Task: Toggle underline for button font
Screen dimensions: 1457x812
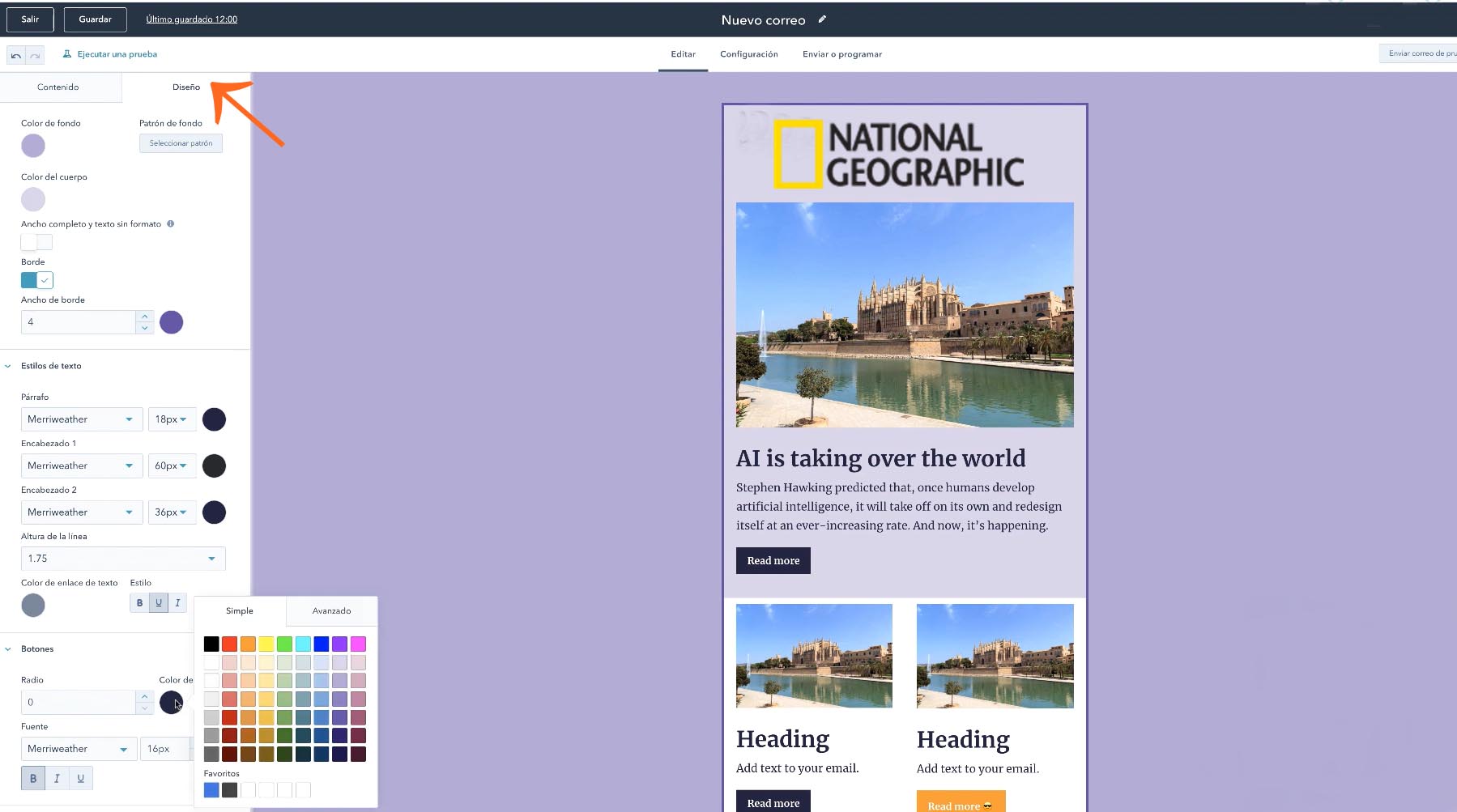Action: (x=80, y=779)
